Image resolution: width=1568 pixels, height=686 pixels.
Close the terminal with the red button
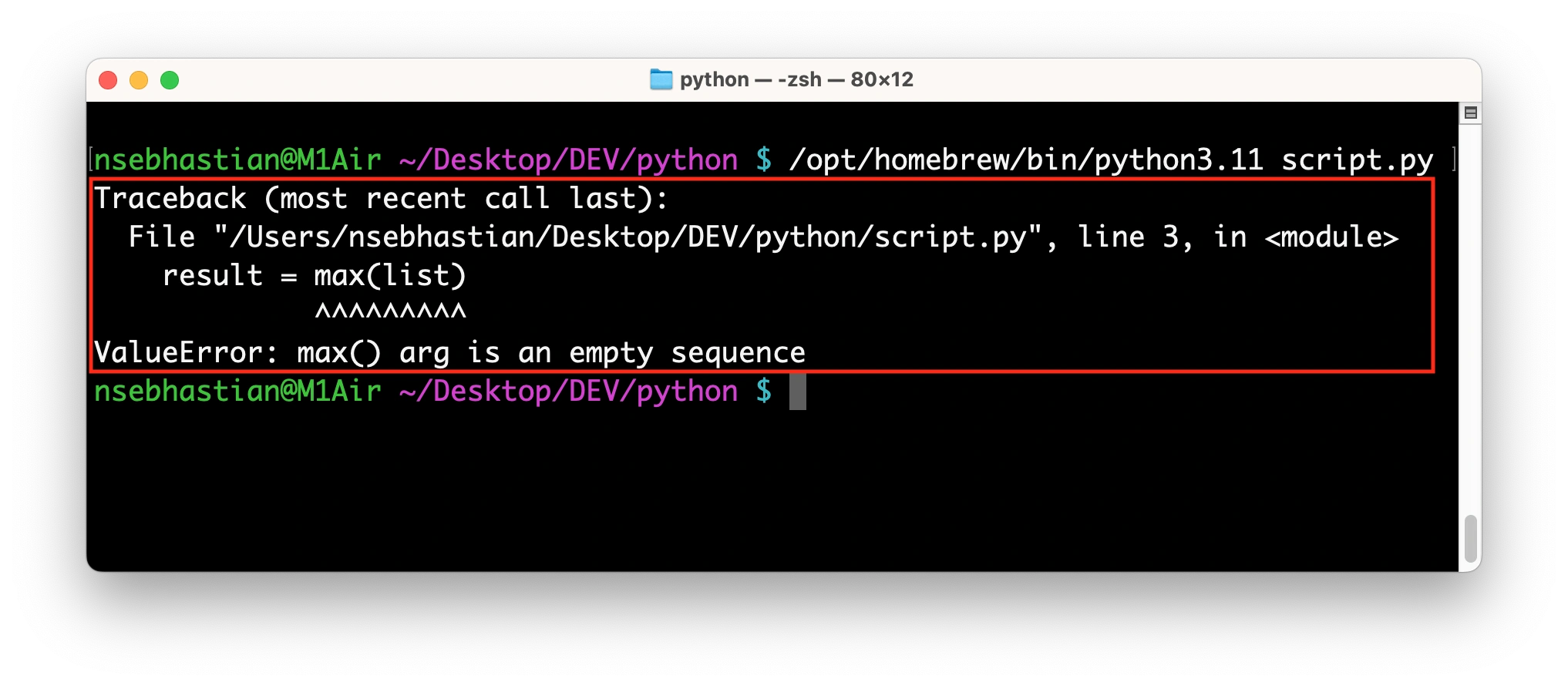point(108,80)
